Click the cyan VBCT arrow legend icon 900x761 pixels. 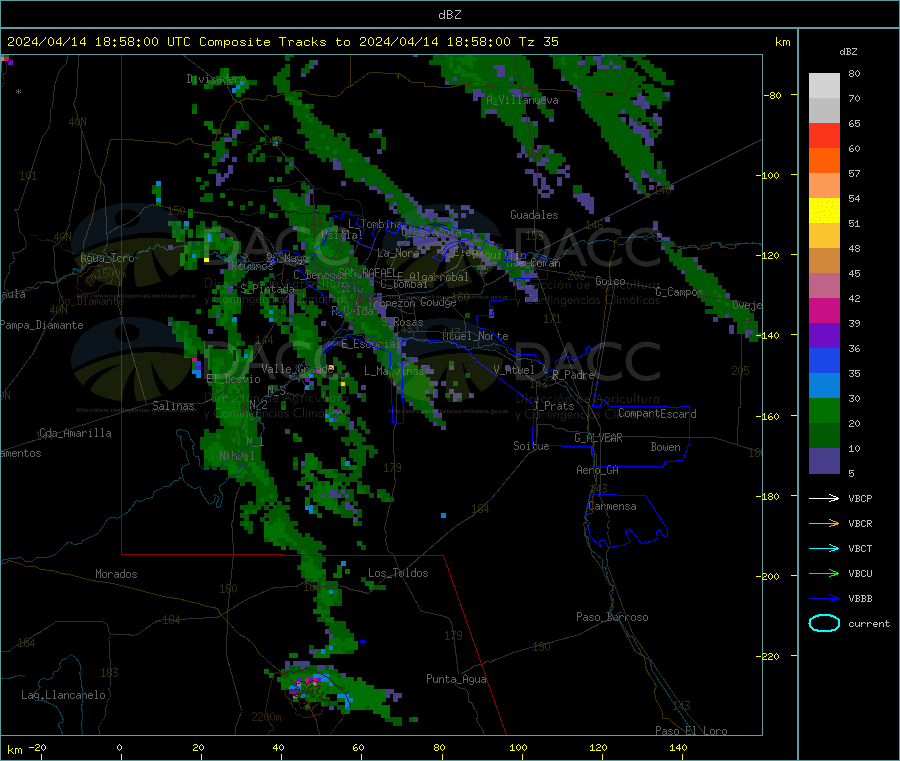pos(824,549)
